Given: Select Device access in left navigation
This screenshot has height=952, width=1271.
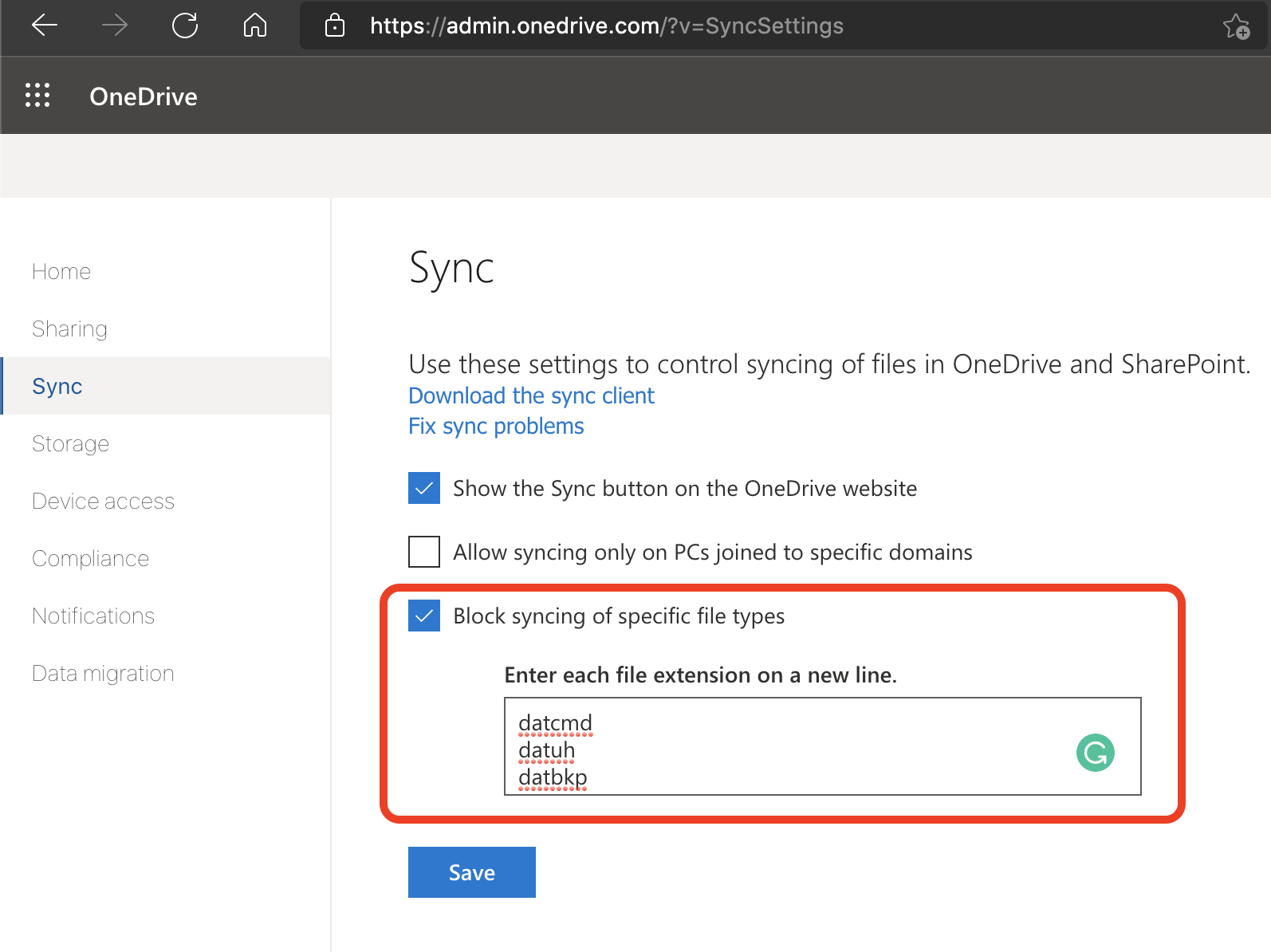Looking at the screenshot, I should [103, 502].
